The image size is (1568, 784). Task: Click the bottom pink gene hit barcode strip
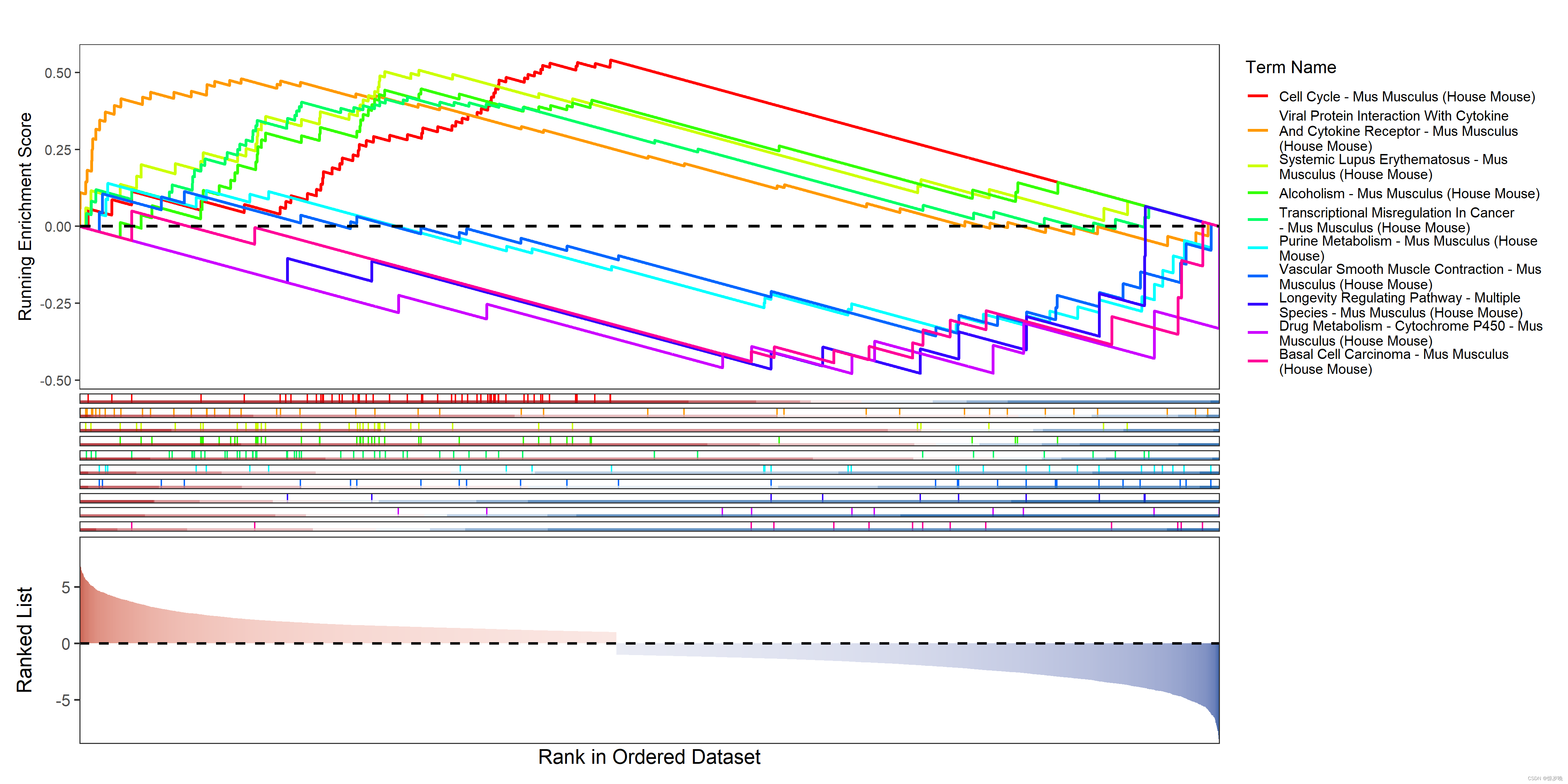point(649,526)
